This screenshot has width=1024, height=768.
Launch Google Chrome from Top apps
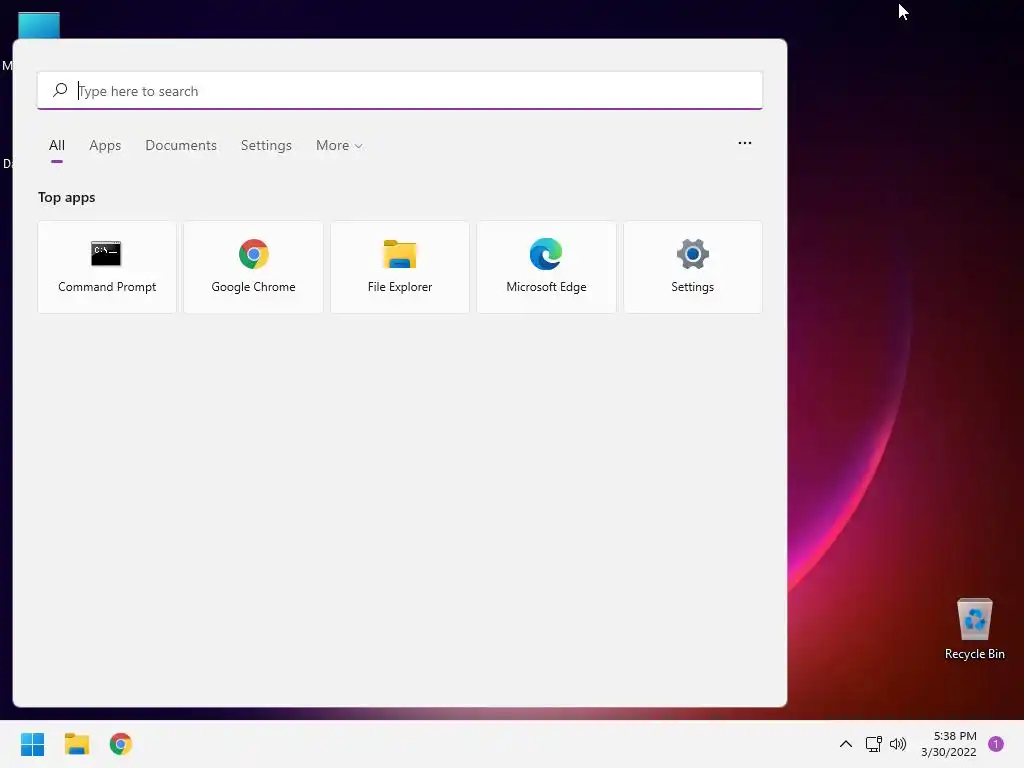pos(253,267)
